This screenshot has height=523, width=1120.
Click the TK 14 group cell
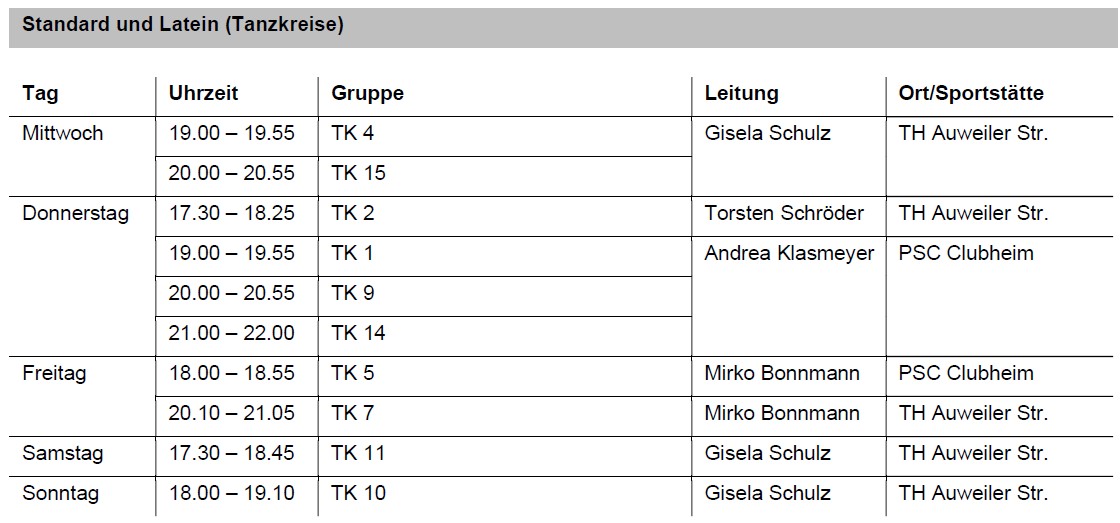(358, 333)
